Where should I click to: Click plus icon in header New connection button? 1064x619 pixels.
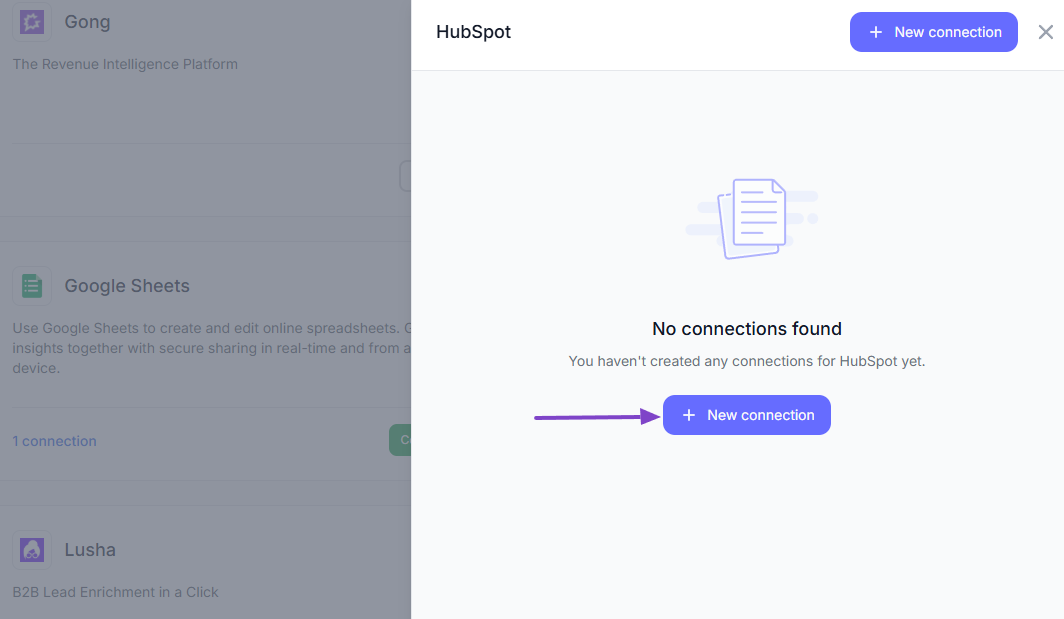point(876,32)
